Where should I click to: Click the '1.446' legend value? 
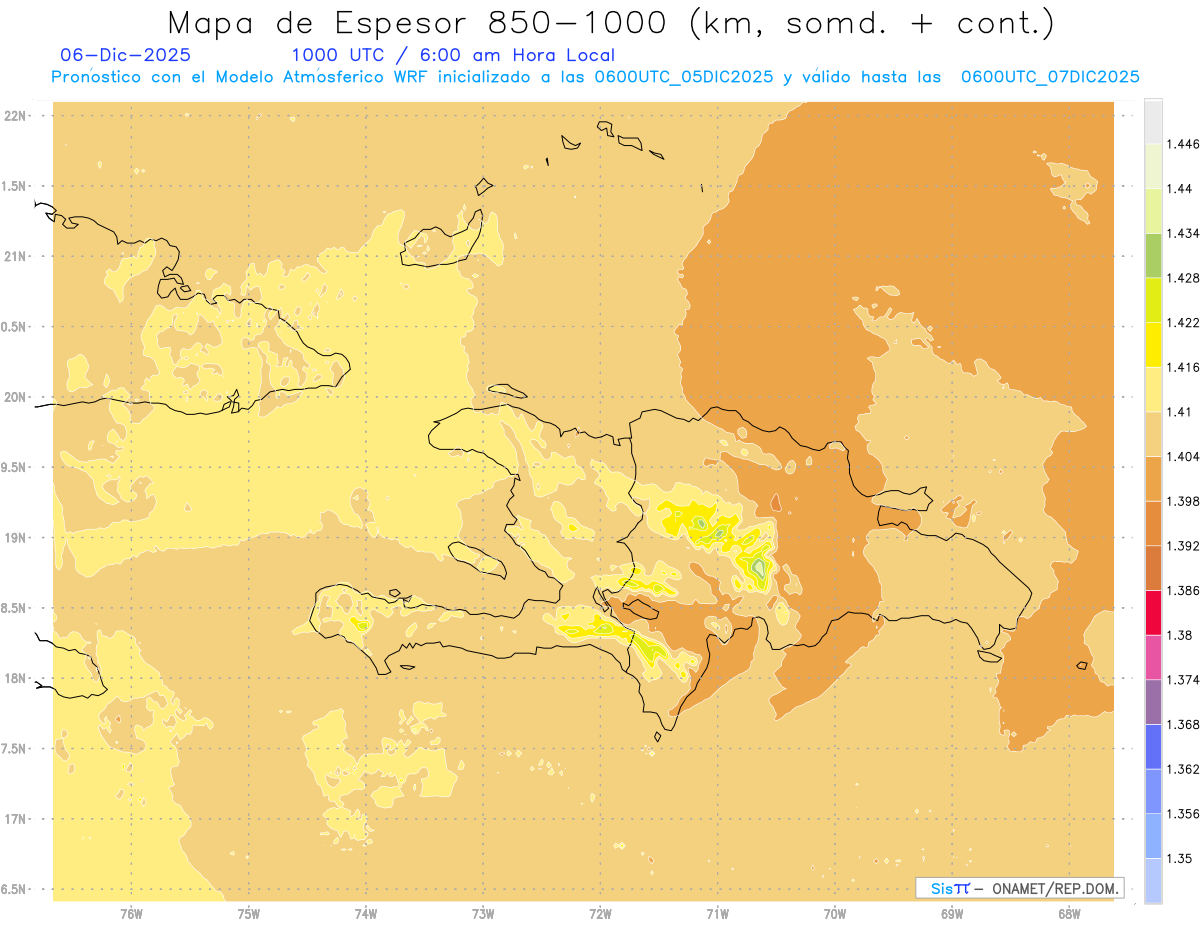[1182, 144]
